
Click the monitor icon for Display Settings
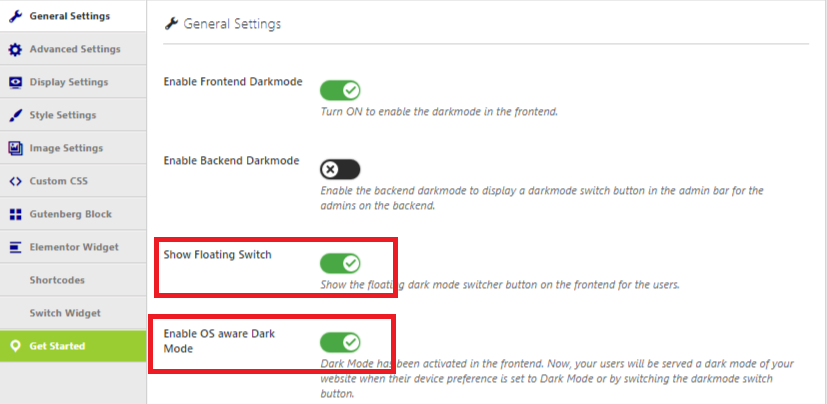tap(15, 82)
